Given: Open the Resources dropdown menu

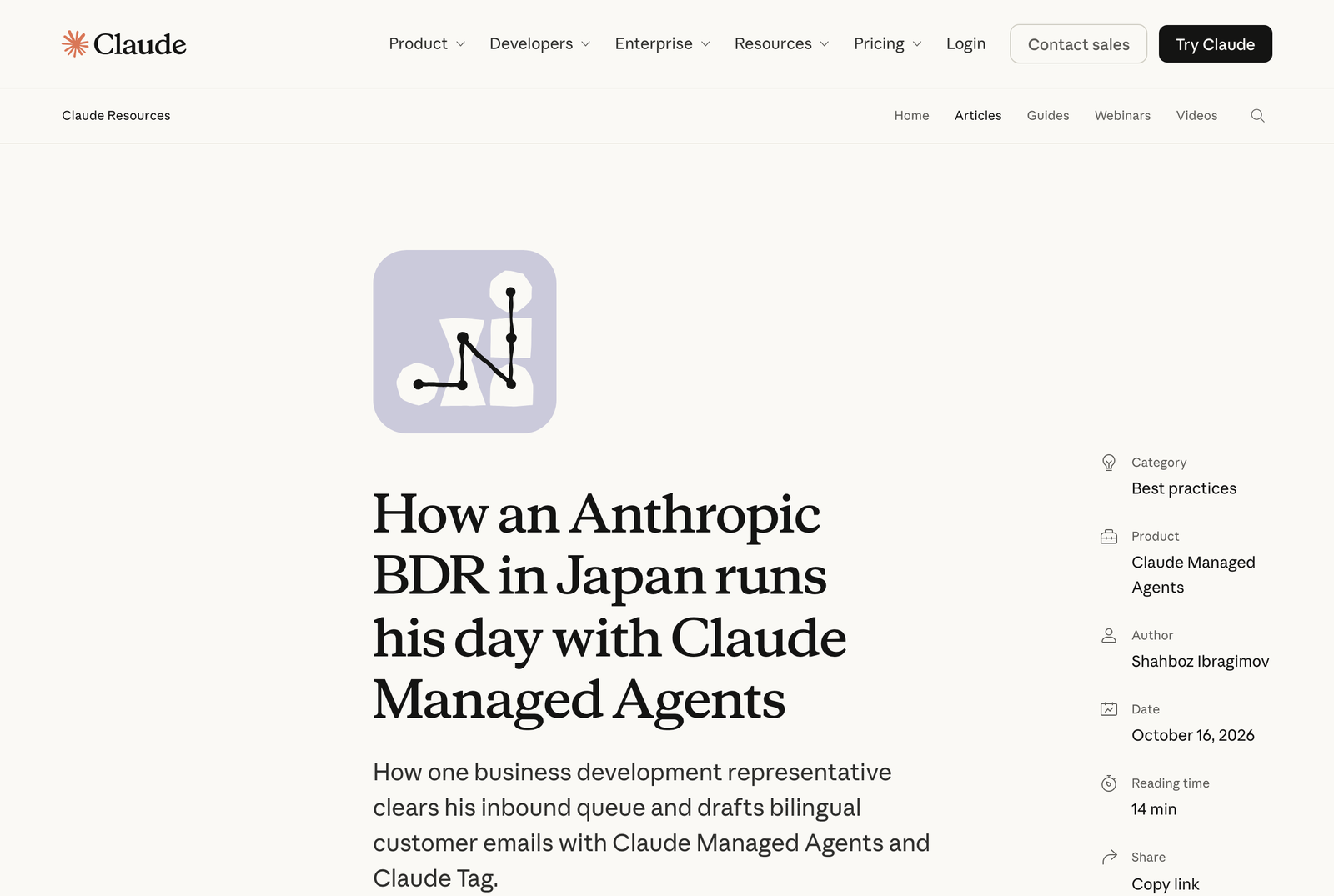Looking at the screenshot, I should coord(782,43).
